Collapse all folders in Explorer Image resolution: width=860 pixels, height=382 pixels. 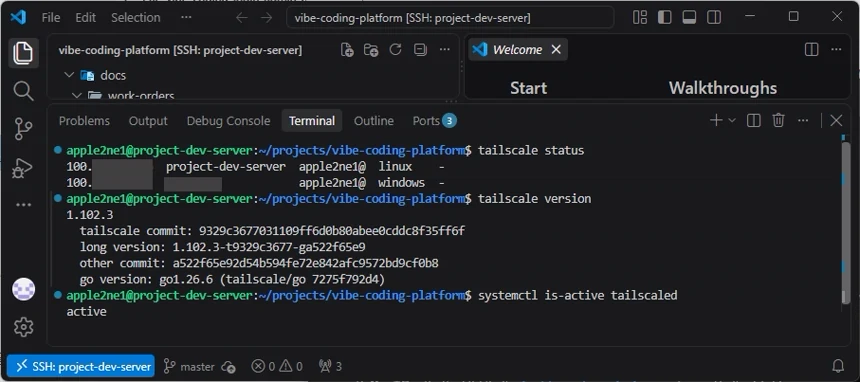(420, 50)
